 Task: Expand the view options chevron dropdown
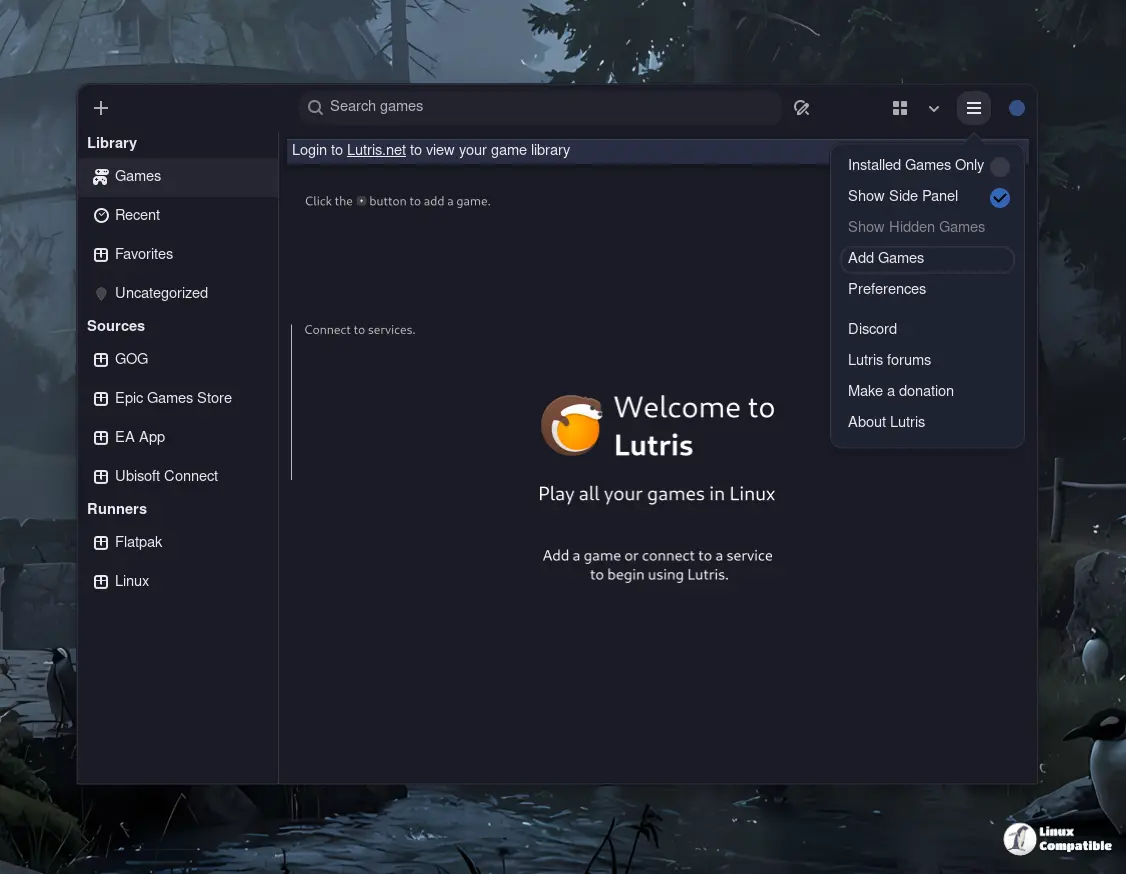934,109
